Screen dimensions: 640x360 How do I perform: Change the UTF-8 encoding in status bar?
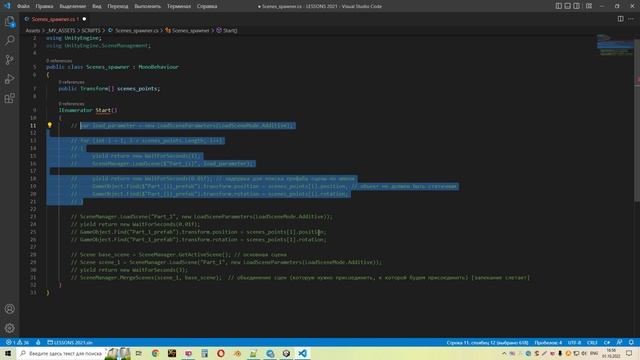pyautogui.click(x=574, y=342)
